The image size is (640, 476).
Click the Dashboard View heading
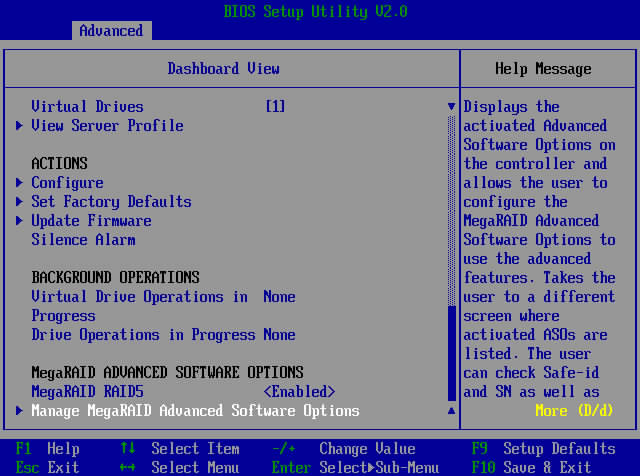point(224,69)
